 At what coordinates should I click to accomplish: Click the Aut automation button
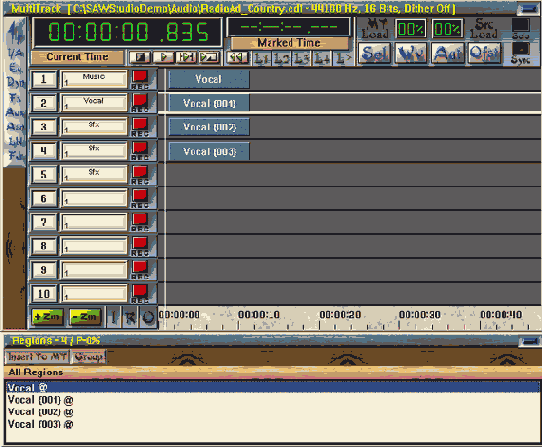click(448, 53)
